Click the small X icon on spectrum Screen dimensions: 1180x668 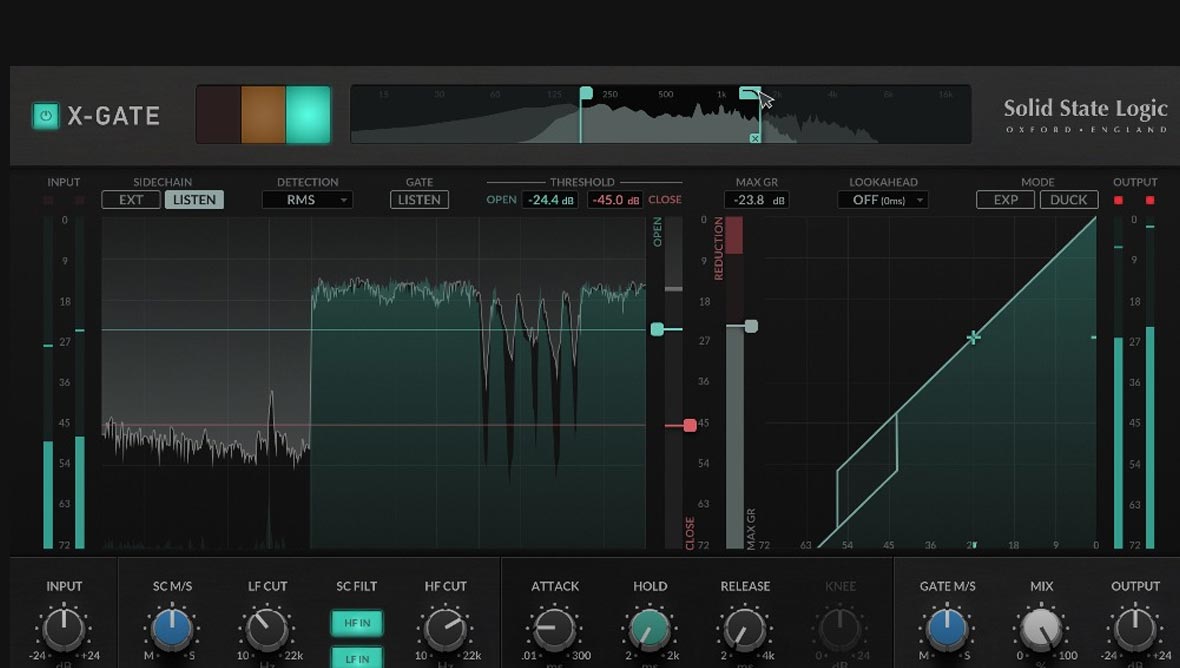point(755,138)
